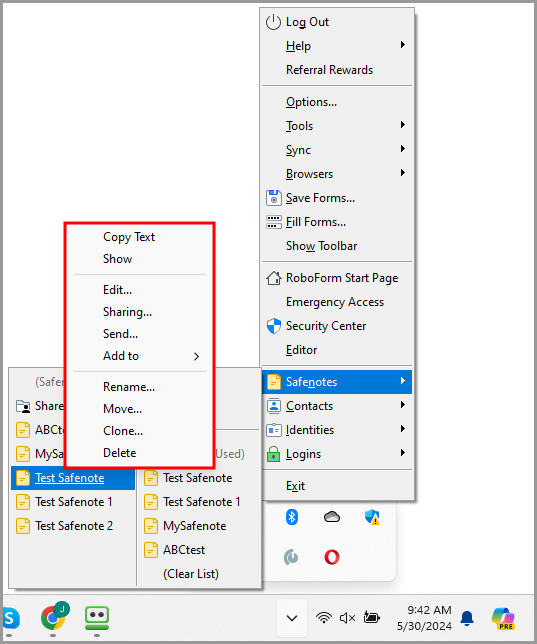Expand the Add to submenu chevron

(x=196, y=356)
